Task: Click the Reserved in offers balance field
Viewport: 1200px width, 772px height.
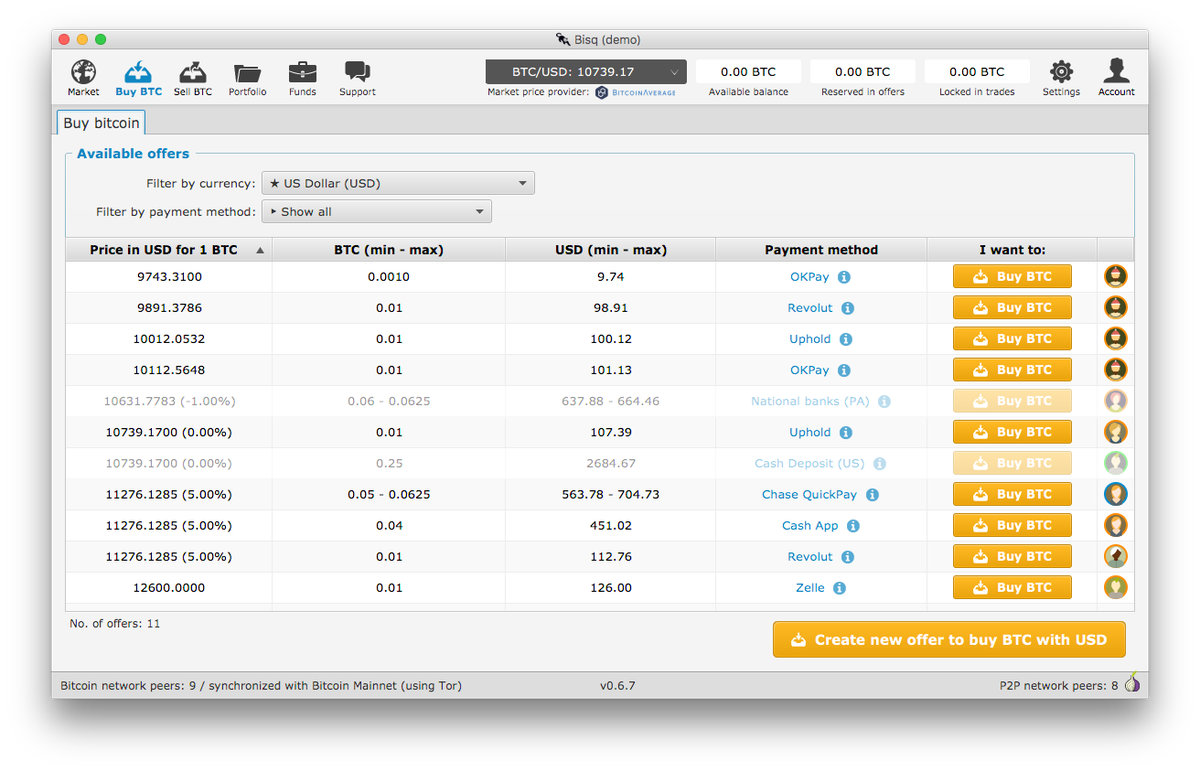Action: tap(862, 72)
